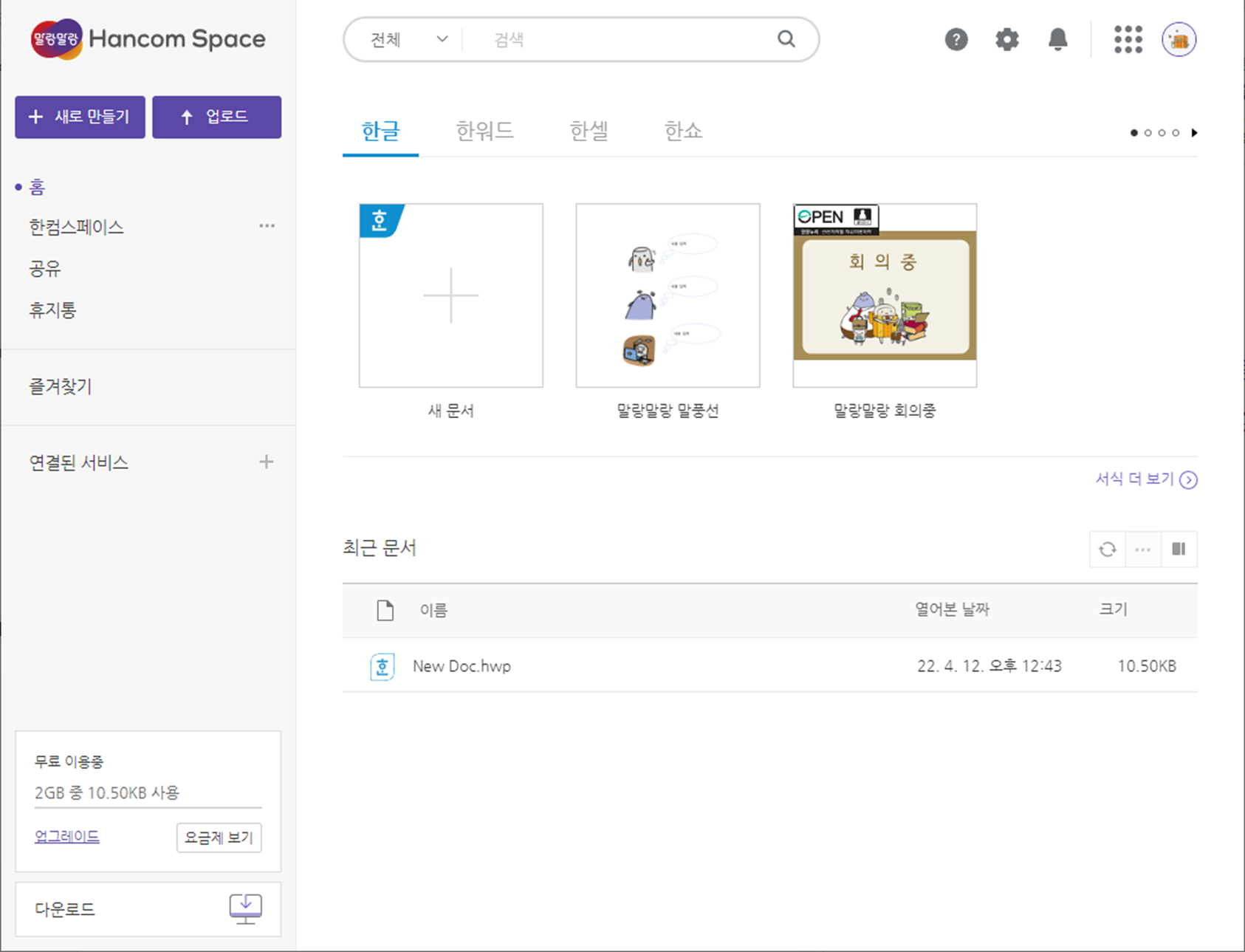Click the 말랑말랑 회의중 caption
This screenshot has height=952, width=1245.
(x=885, y=411)
